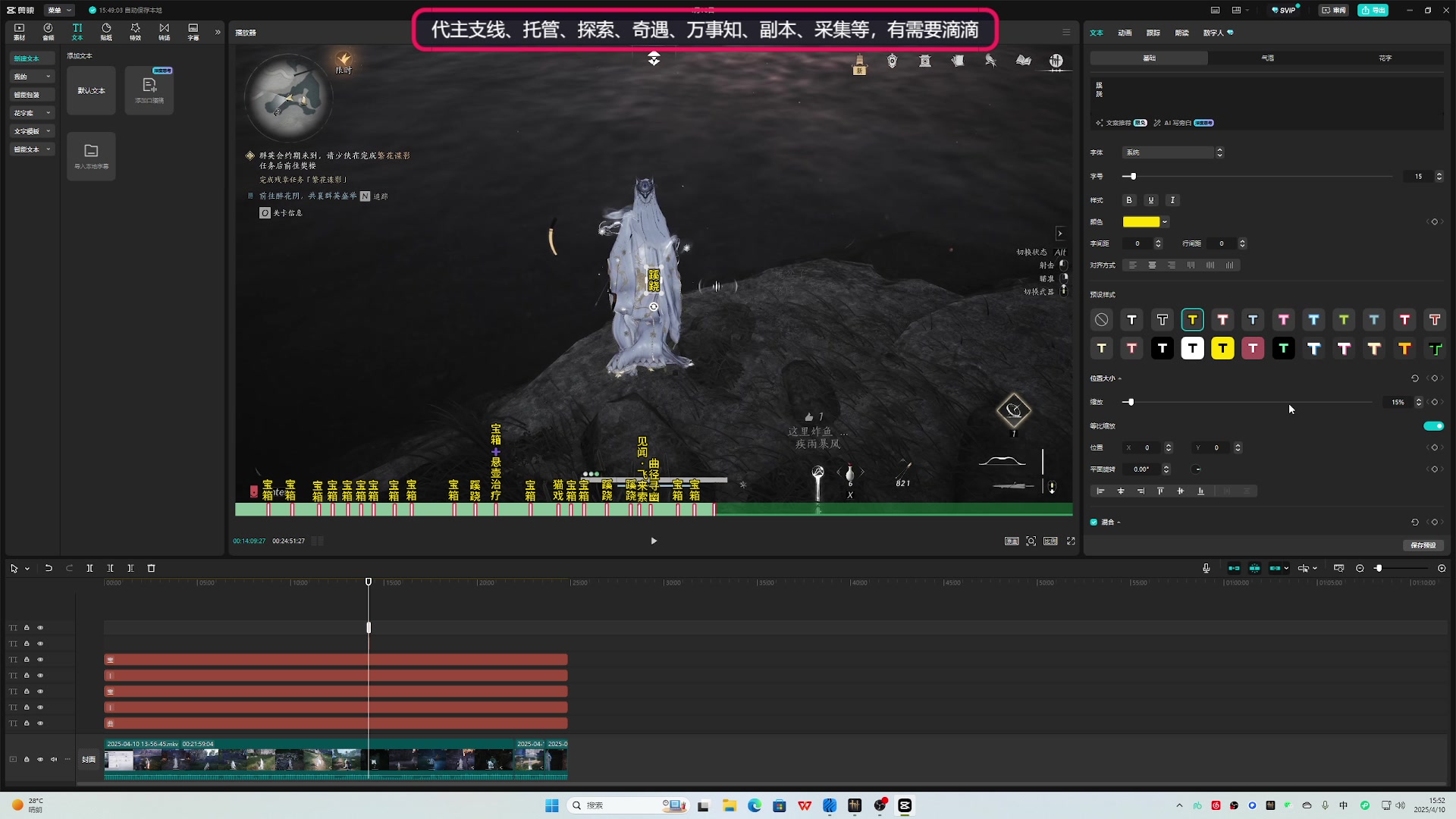Viewport: 1456px width, 819px height.
Task: Apply bold text style
Action: (1129, 200)
